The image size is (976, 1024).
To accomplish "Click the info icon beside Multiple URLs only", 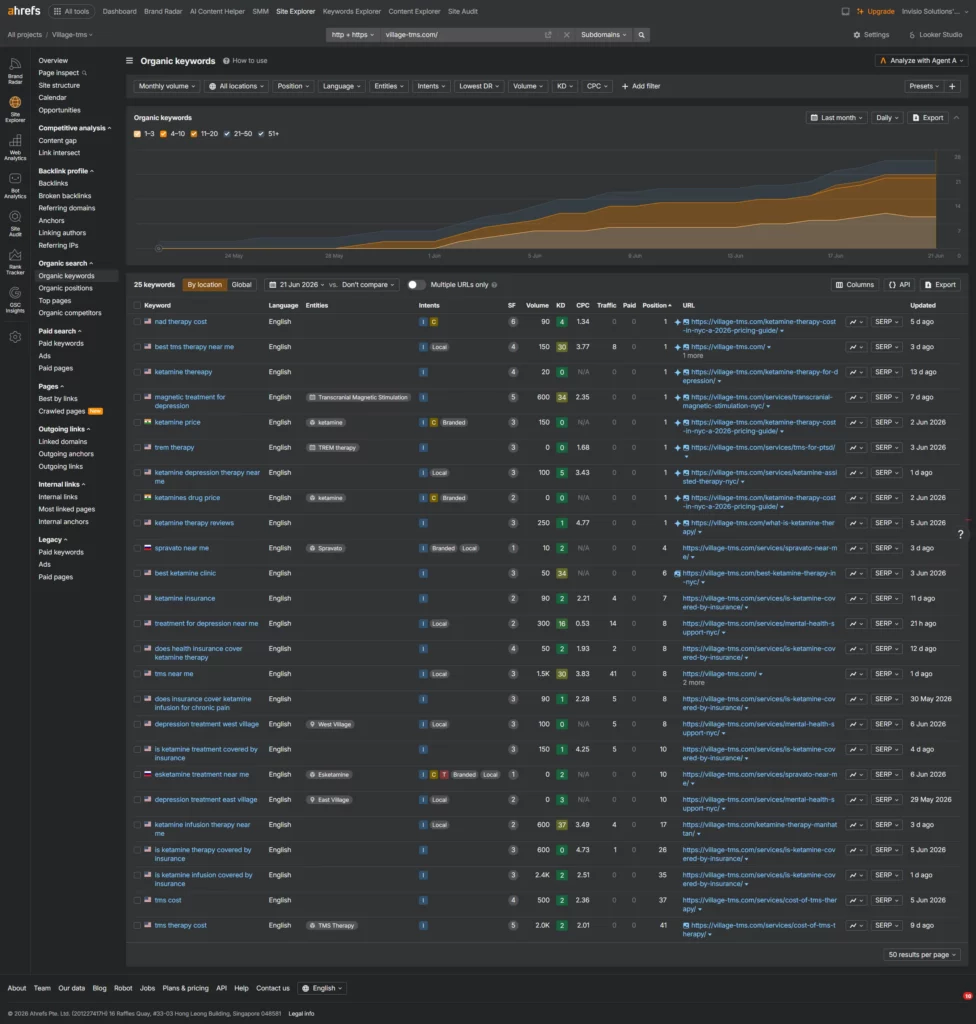I will click(495, 285).
